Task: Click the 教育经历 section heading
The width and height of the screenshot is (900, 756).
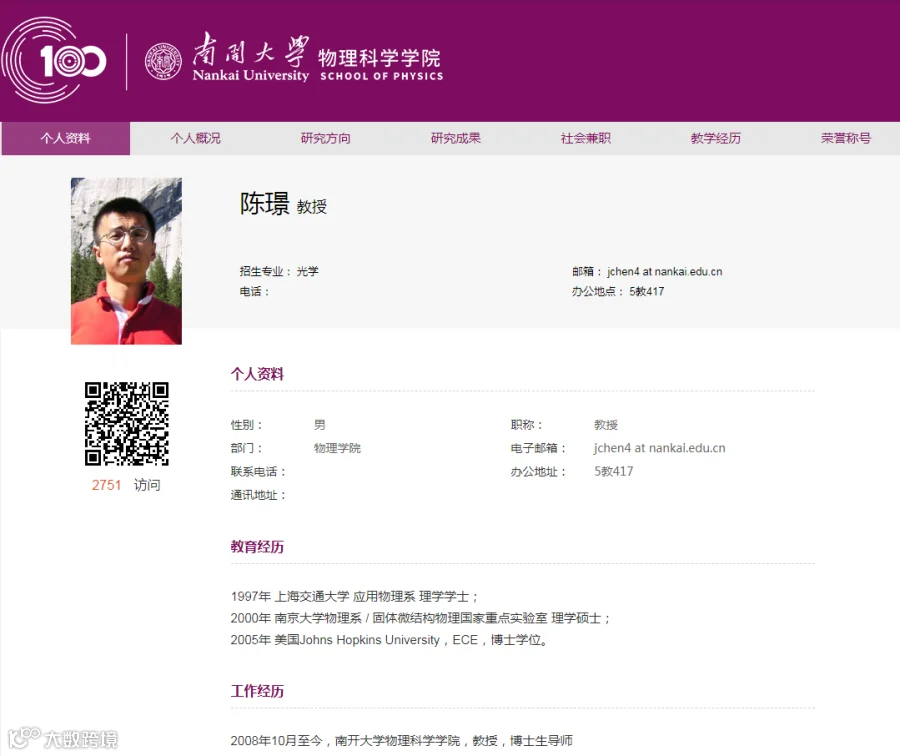Action: coord(257,547)
